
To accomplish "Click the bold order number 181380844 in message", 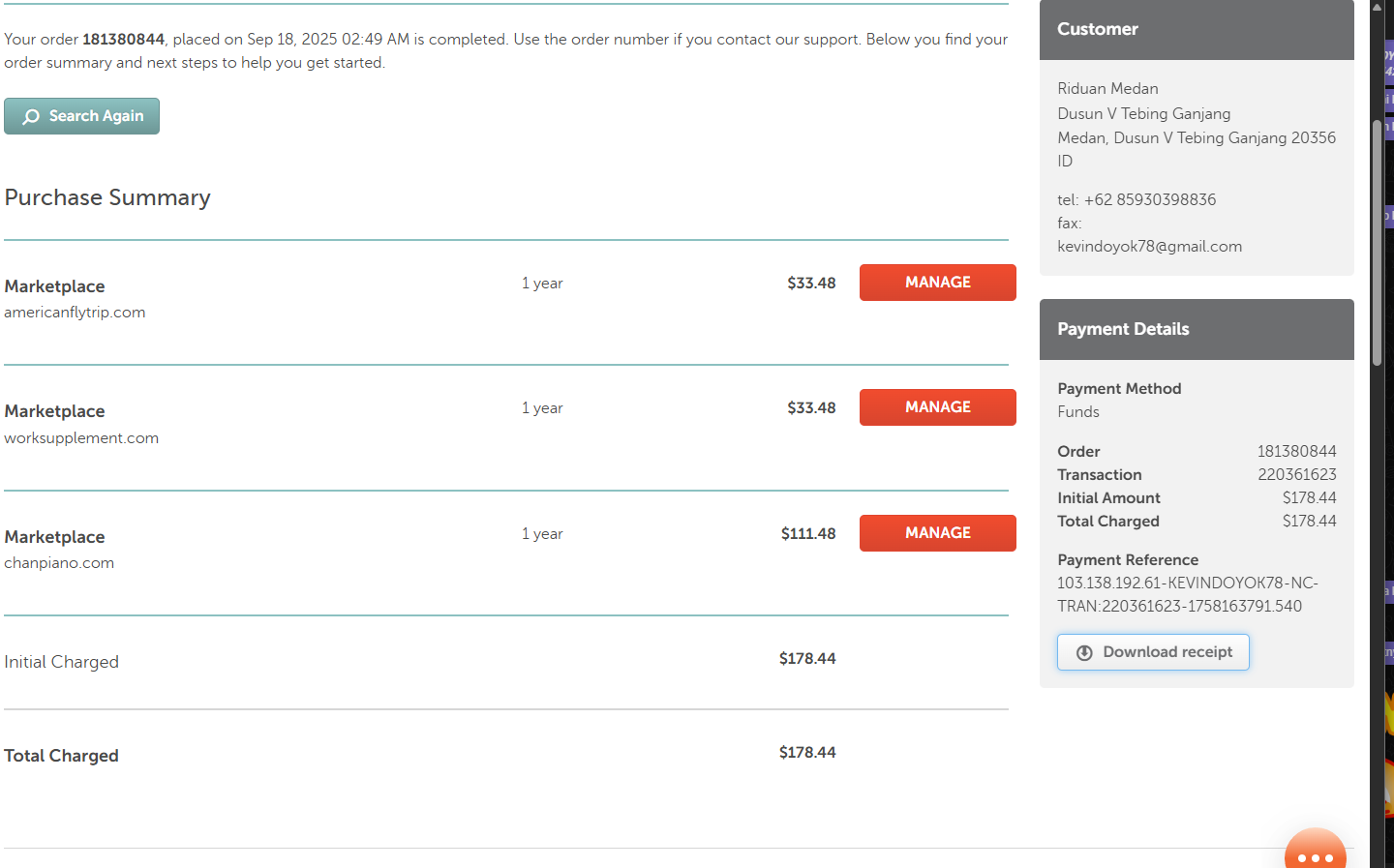I will pos(123,40).
